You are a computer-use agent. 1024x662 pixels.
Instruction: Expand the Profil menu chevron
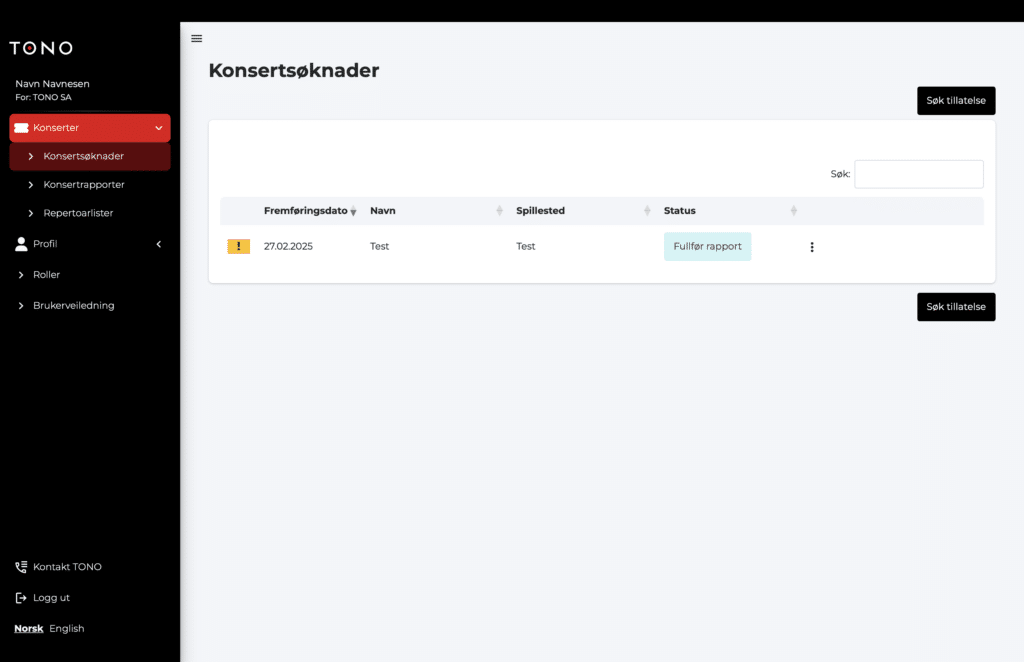159,244
